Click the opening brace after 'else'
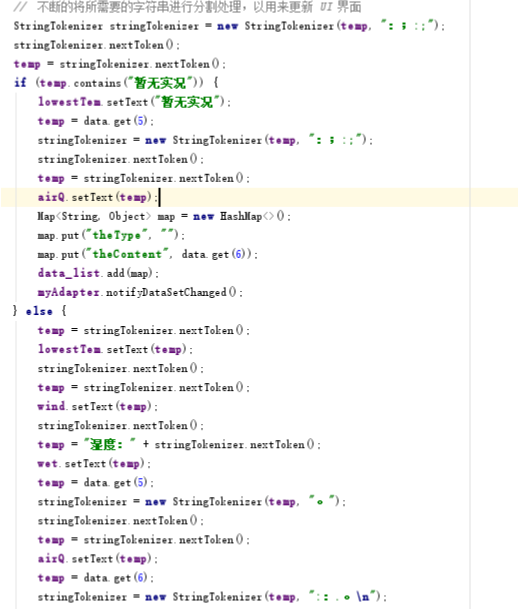This screenshot has width=518, height=609. click(x=64, y=311)
